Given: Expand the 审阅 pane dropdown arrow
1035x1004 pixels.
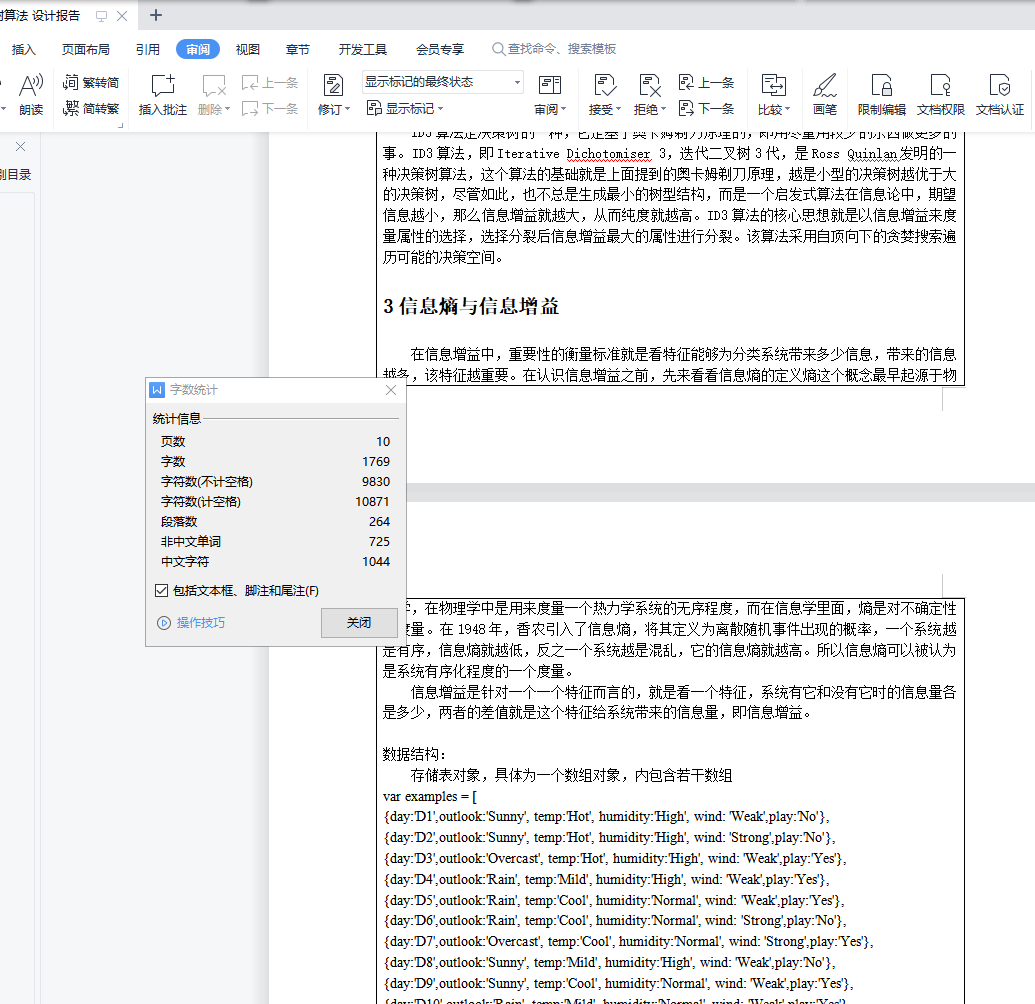Looking at the screenshot, I should (x=564, y=110).
